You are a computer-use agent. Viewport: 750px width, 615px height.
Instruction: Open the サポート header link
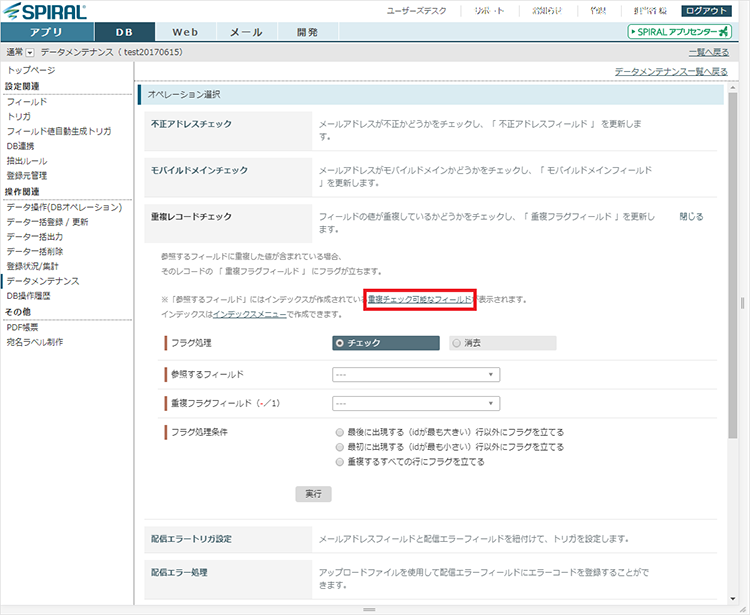[x=489, y=11]
